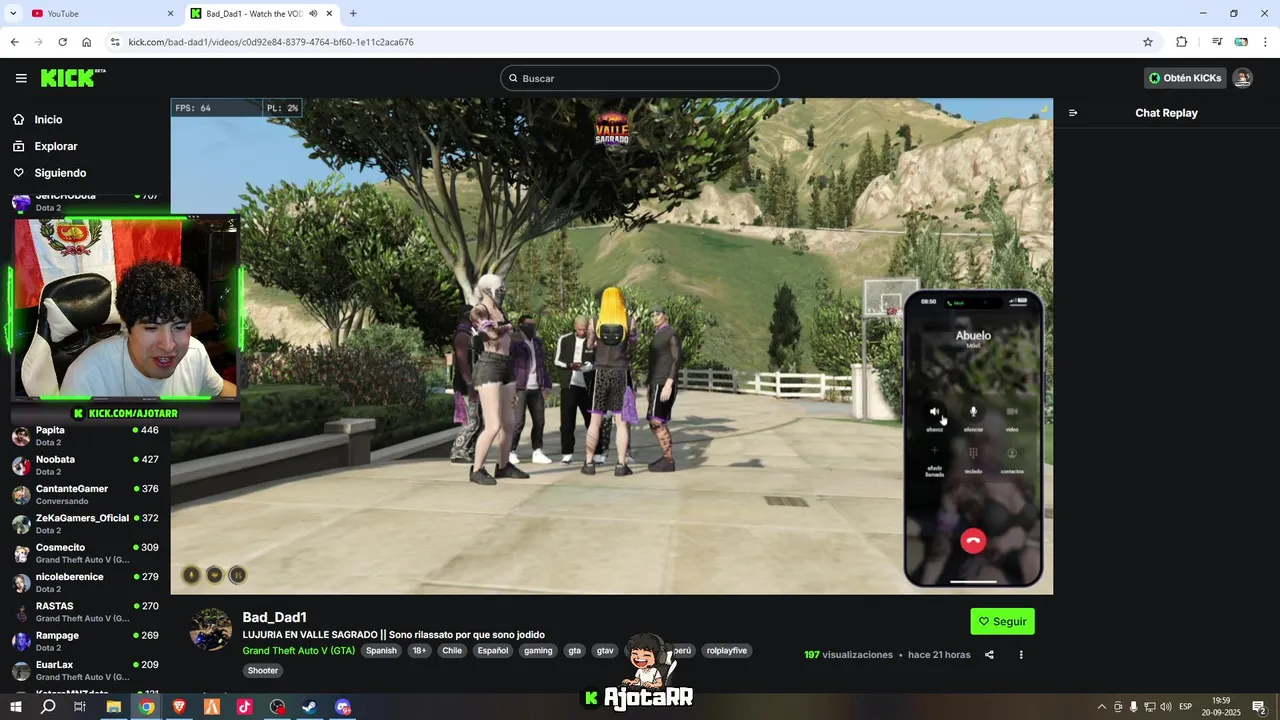Open Windows Start menu
Screen dimensions: 1280x720
15,707
